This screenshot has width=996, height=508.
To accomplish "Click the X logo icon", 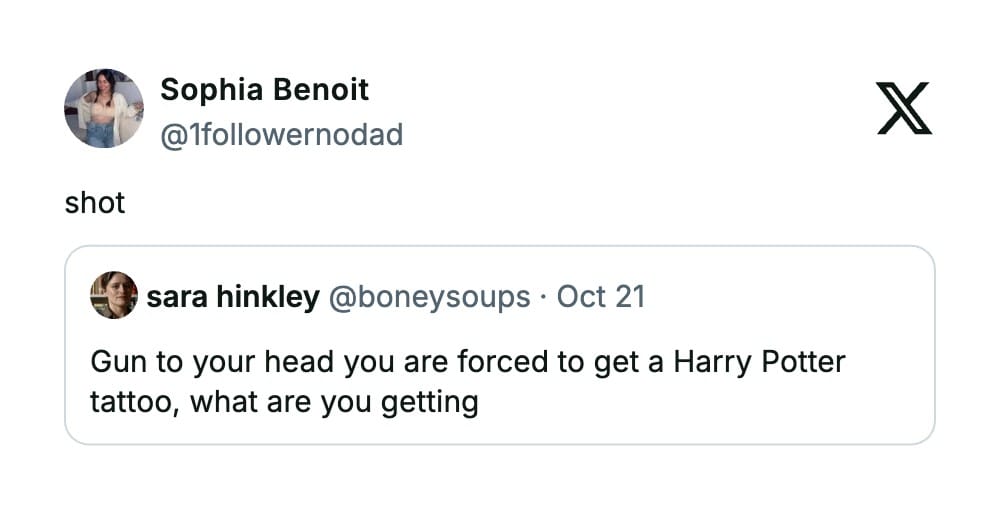I will click(x=903, y=108).
